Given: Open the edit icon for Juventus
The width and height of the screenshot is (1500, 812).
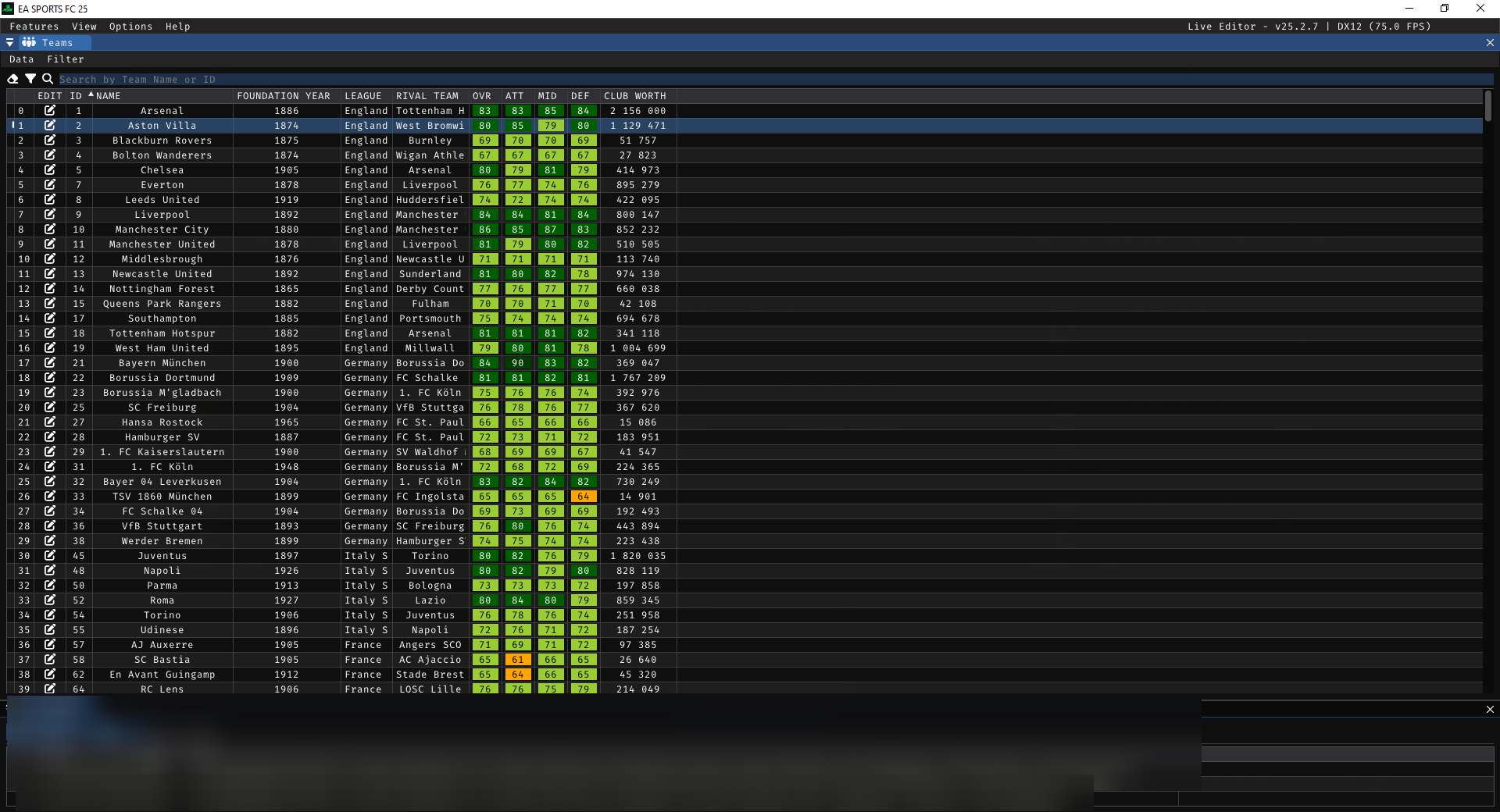Looking at the screenshot, I should [50, 556].
